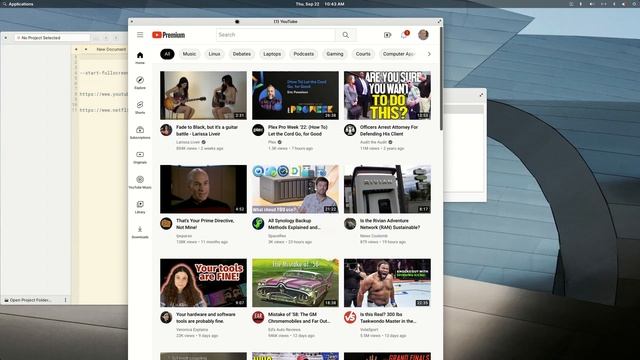Screen dimensions: 640x360
Task: Select the Computer App category chip
Action: [398, 54]
